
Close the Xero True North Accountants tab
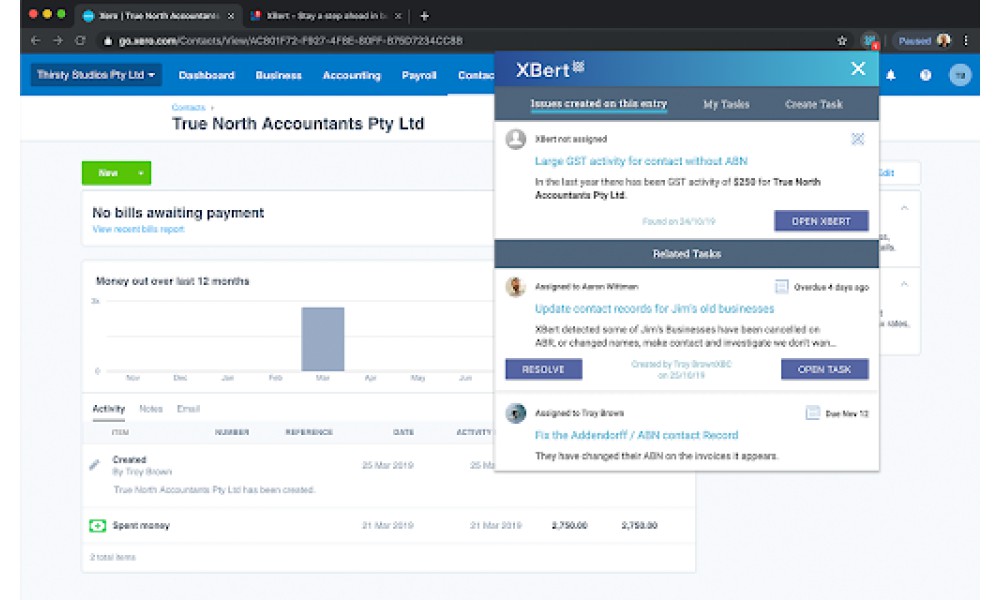pyautogui.click(x=231, y=16)
